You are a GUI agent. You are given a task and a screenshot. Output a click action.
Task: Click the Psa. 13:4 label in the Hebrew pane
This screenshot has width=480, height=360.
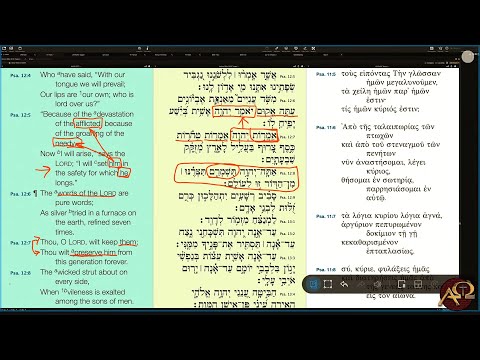[x=287, y=294]
